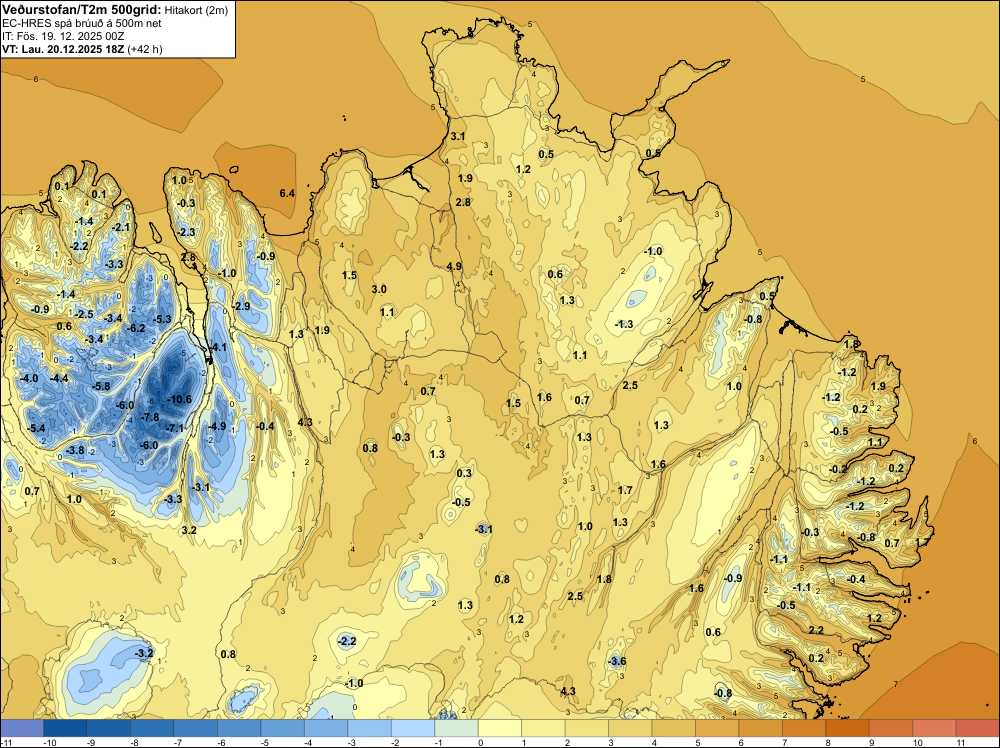Click the -5.3 temperature value
This screenshot has height=748, width=1000.
161,319
